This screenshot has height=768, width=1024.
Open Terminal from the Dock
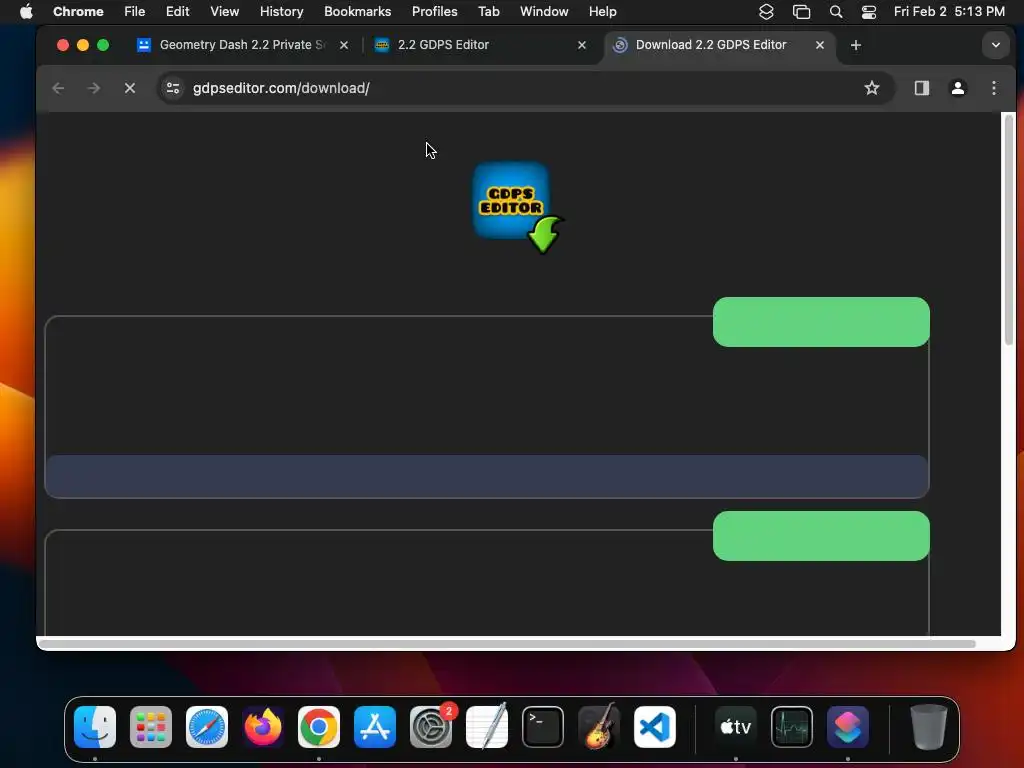(x=543, y=727)
